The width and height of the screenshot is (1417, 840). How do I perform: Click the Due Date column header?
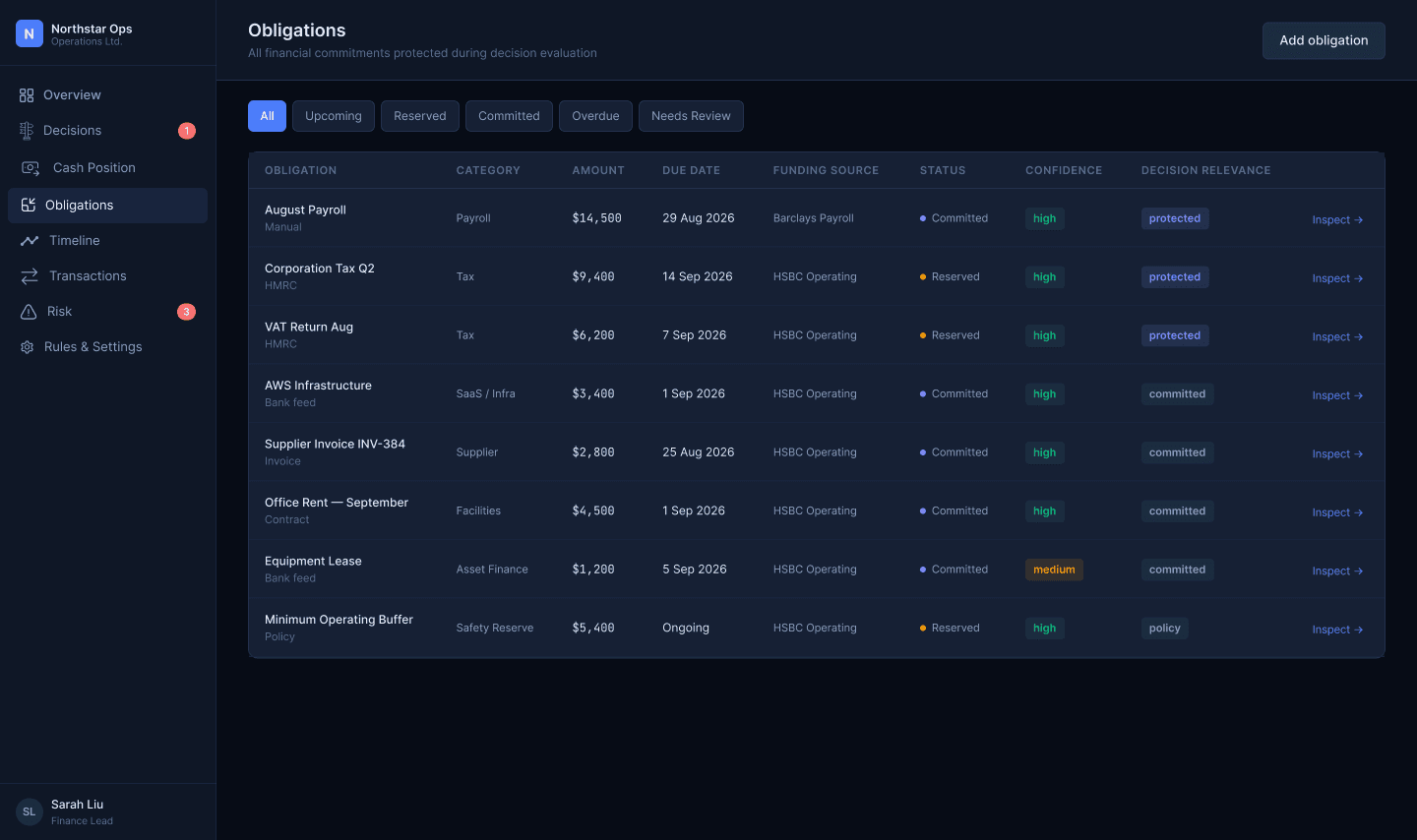tap(691, 170)
